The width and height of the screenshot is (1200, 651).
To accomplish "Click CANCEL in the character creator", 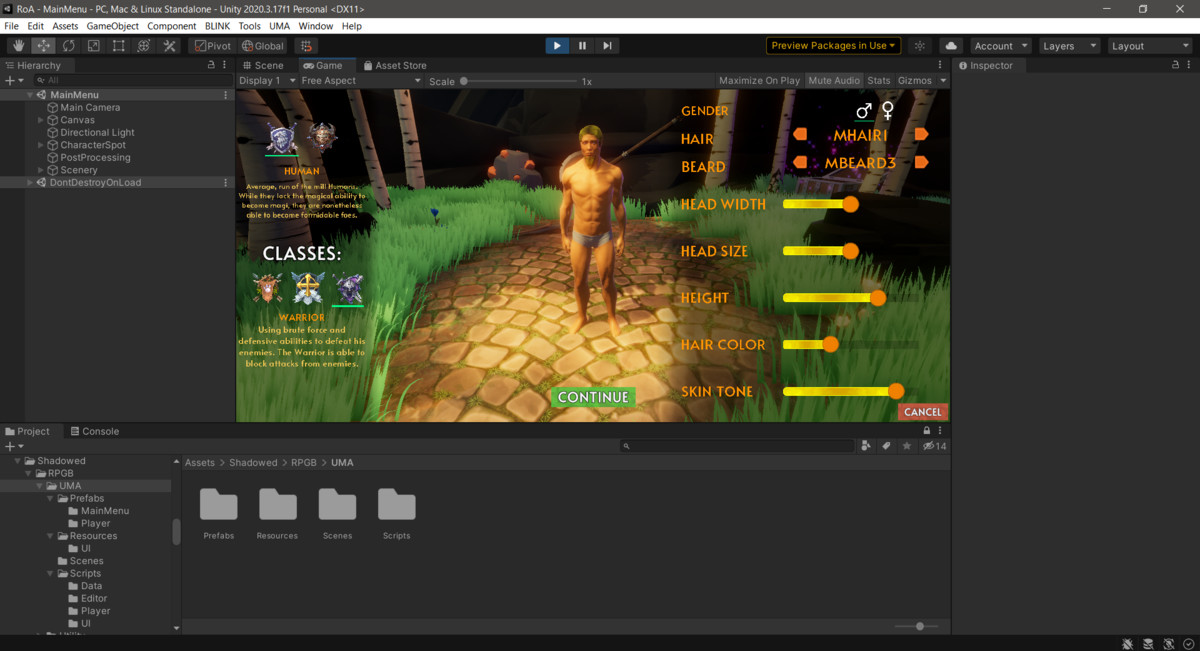I will 922,411.
